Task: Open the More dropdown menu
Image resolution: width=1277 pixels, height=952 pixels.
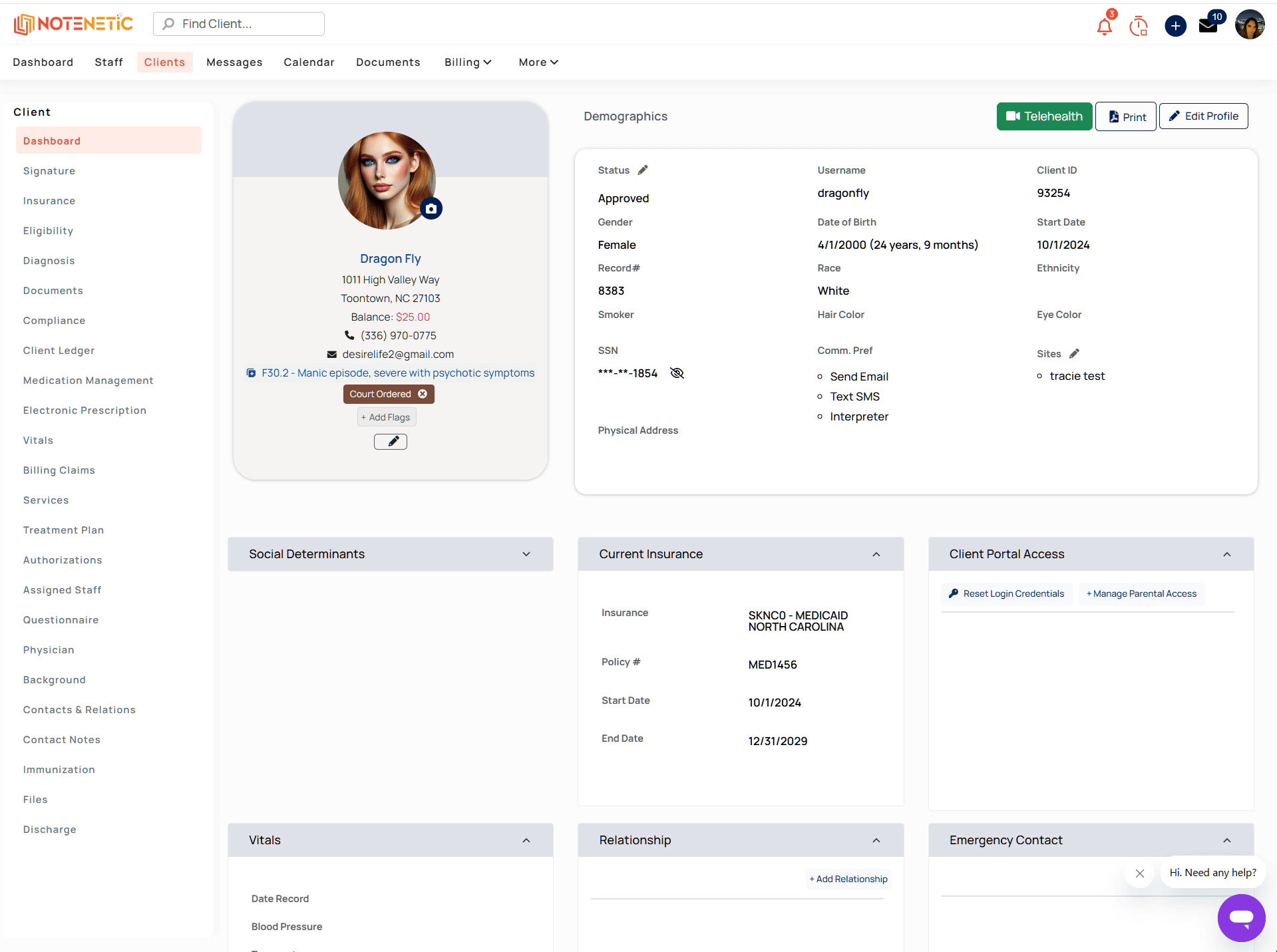Action: pos(538,62)
